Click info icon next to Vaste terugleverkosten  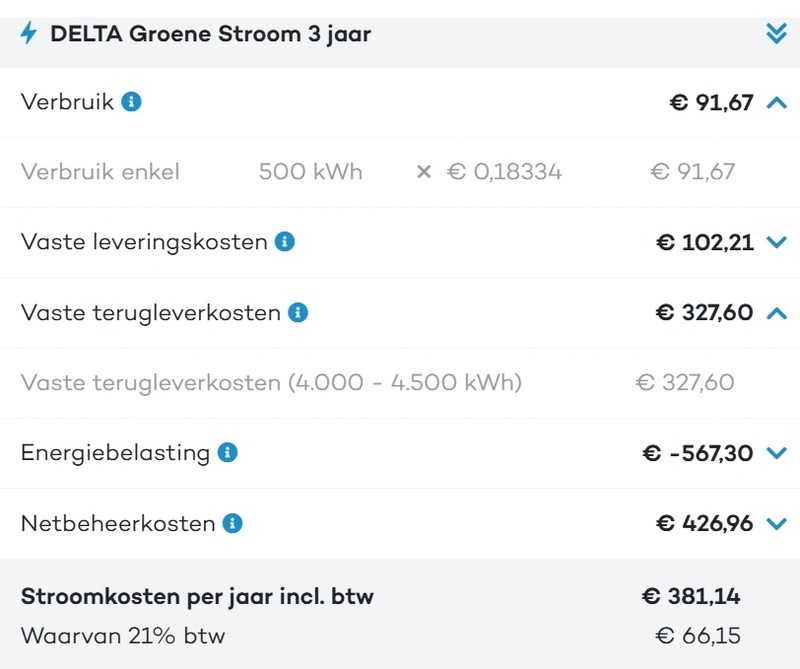pos(298,312)
